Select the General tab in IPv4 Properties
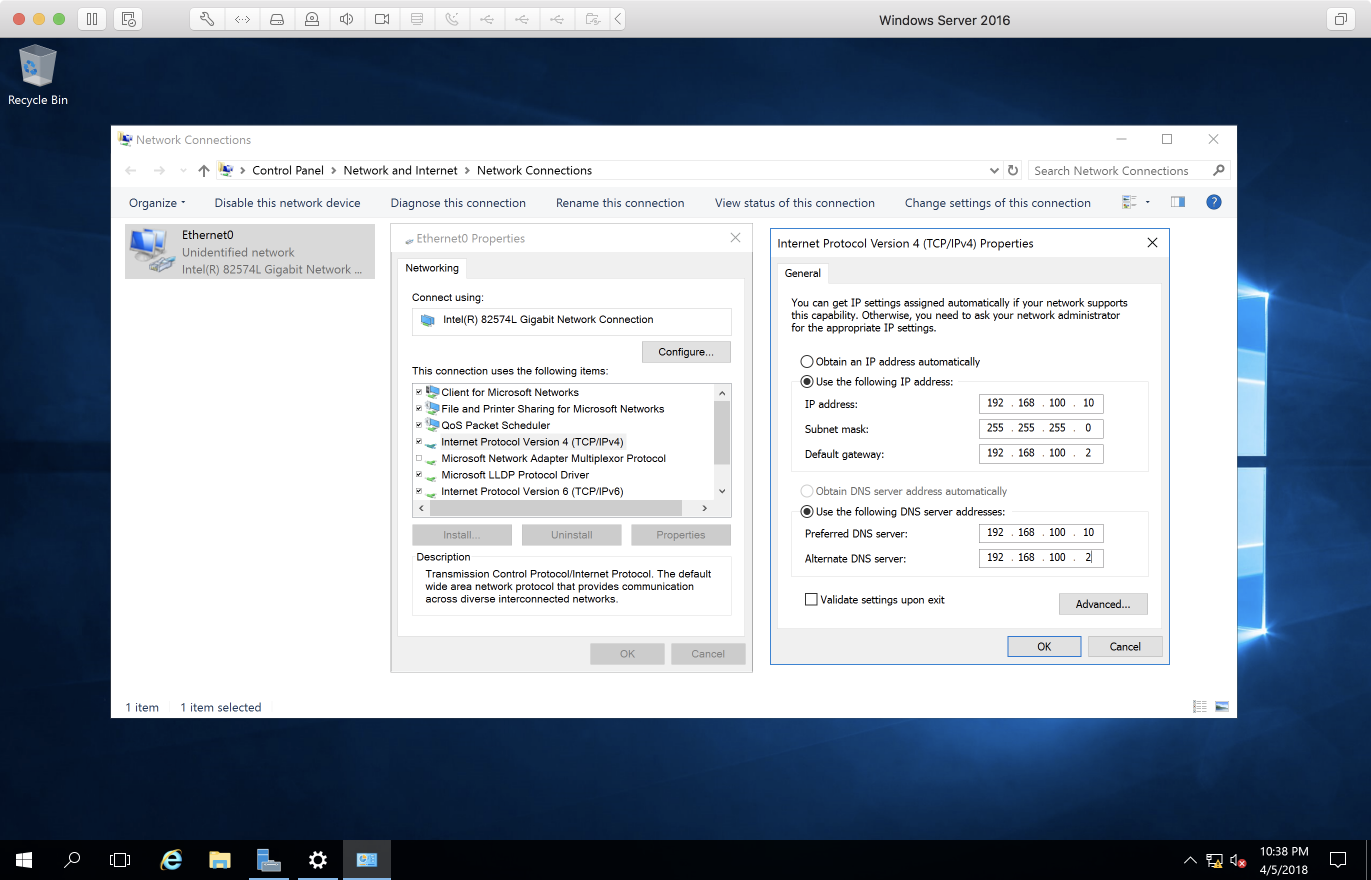 pyautogui.click(x=802, y=273)
